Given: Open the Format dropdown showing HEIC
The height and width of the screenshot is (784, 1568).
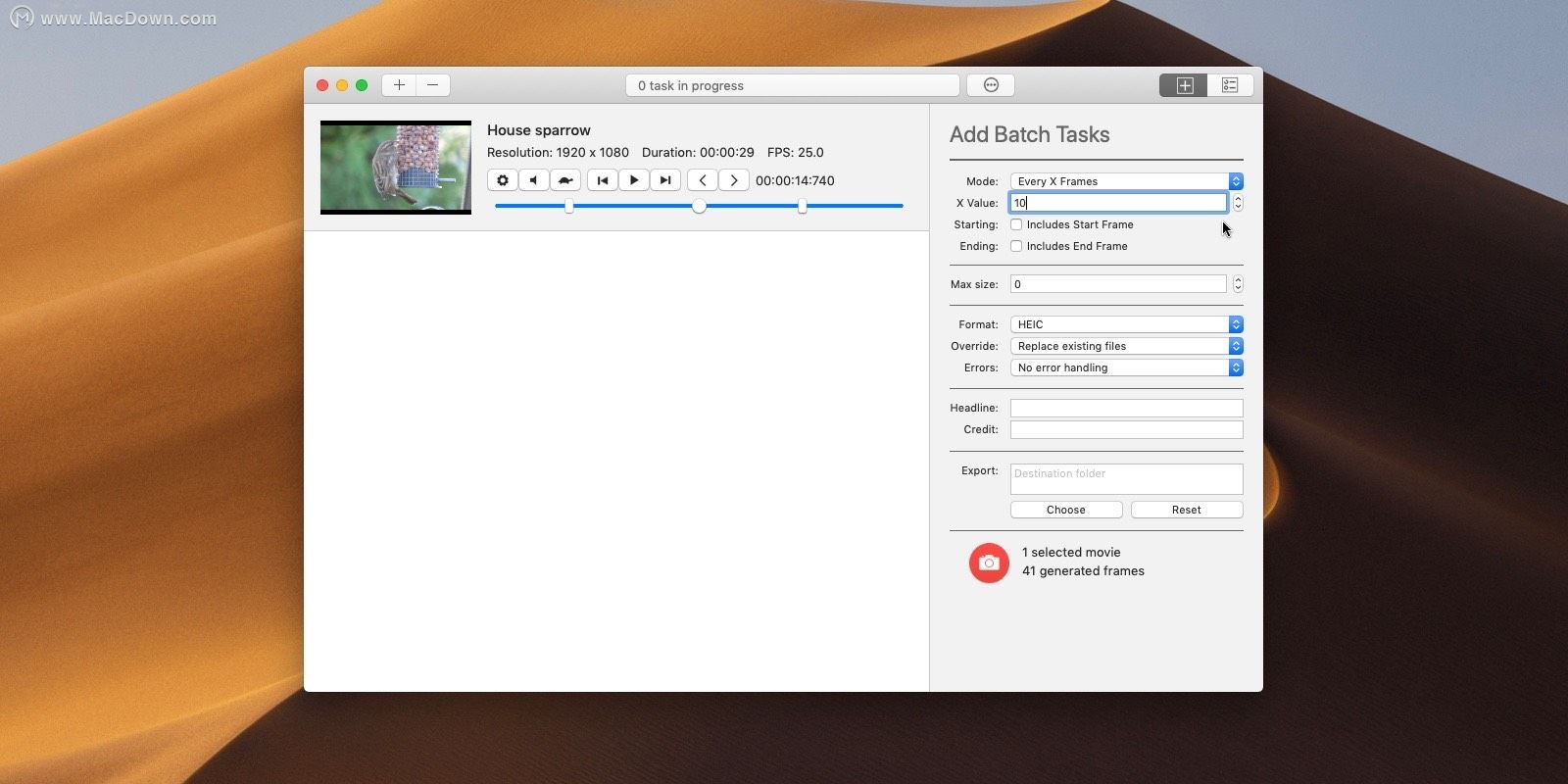Looking at the screenshot, I should click(x=1127, y=324).
